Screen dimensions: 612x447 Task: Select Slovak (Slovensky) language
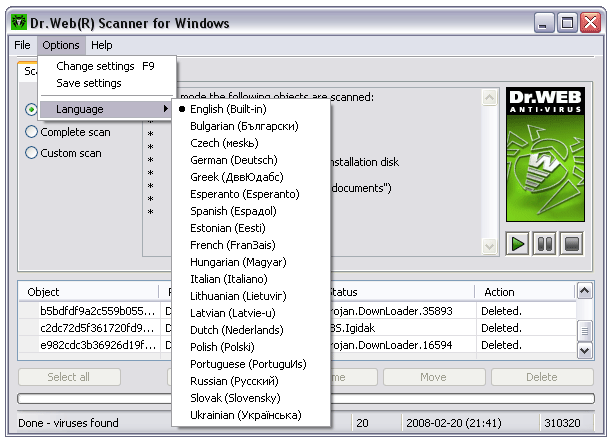click(x=251, y=398)
